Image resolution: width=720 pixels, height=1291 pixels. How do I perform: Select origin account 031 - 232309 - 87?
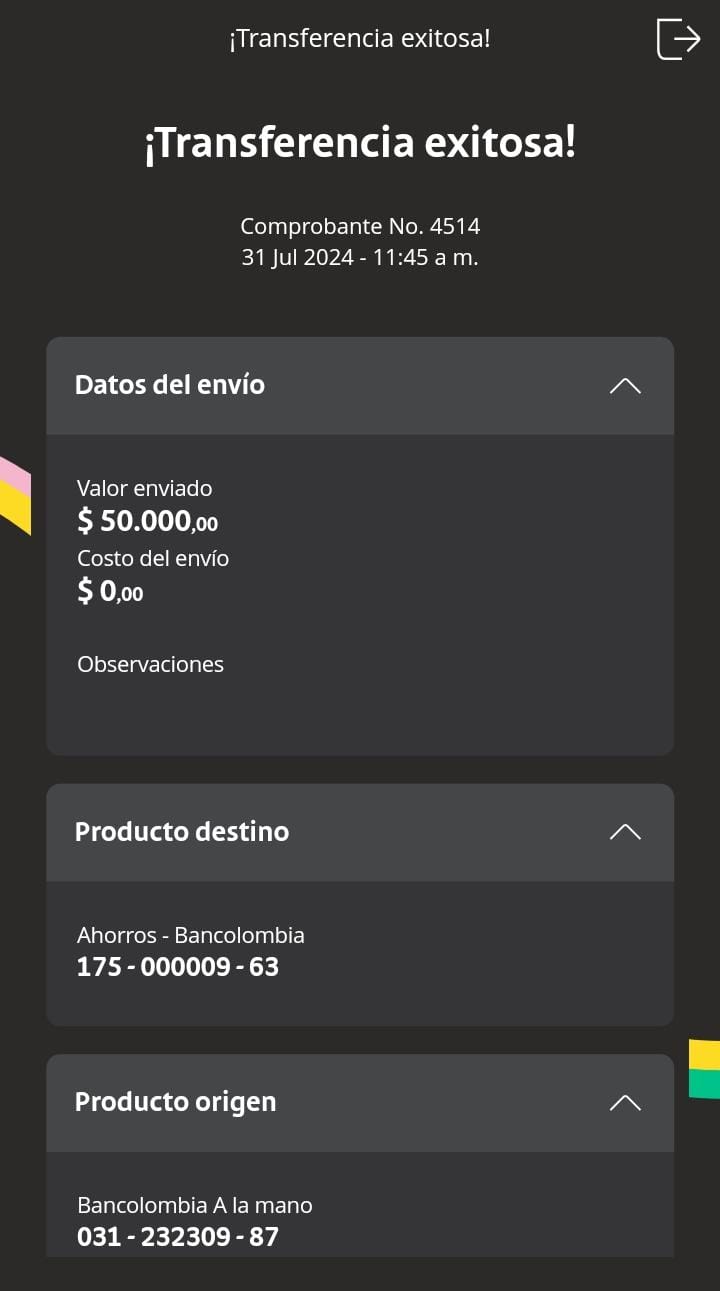(x=178, y=1237)
